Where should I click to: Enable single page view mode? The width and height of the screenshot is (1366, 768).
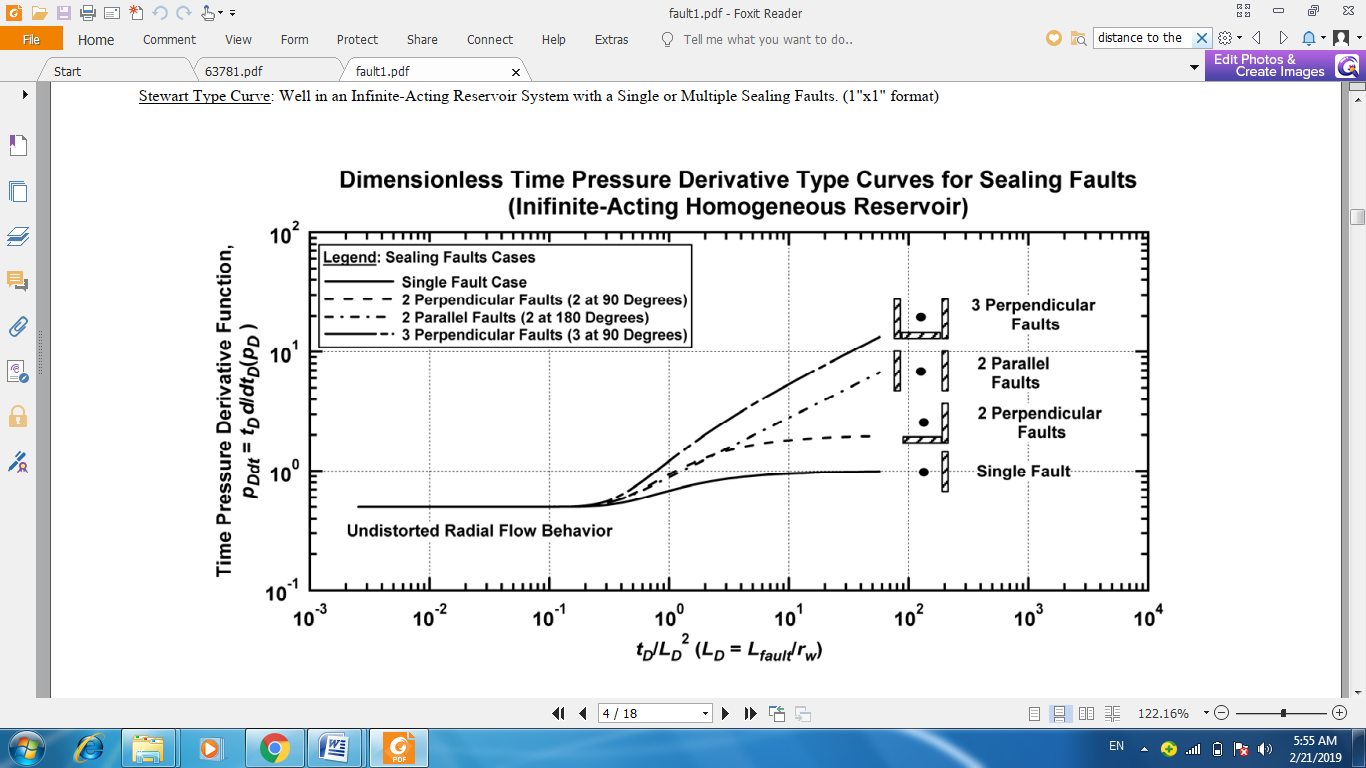(x=1035, y=713)
